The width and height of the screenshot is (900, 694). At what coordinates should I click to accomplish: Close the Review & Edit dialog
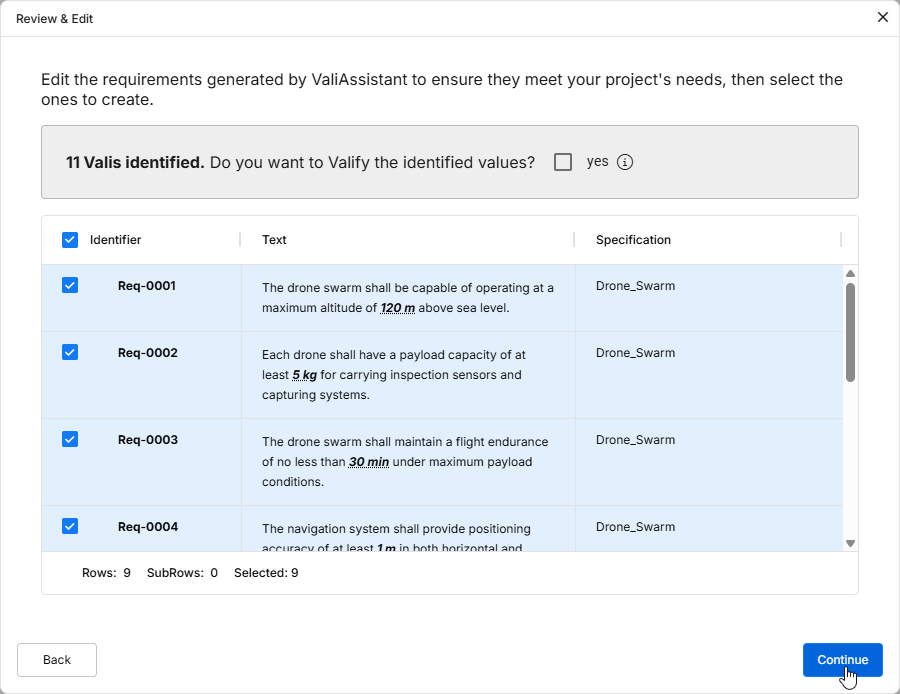(882, 17)
